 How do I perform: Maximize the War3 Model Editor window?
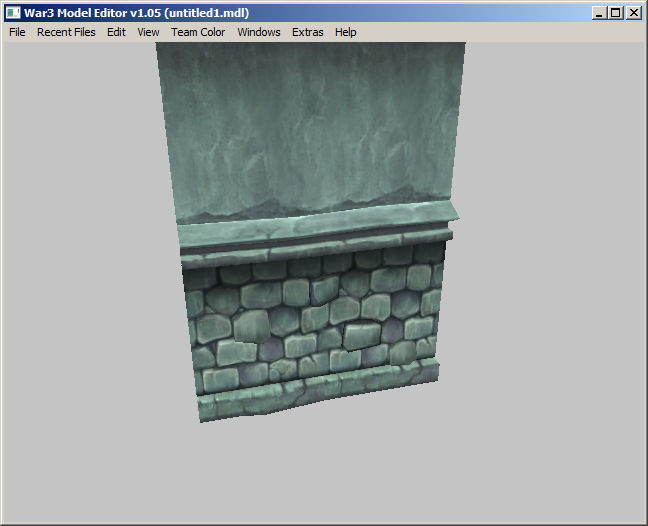click(615, 13)
